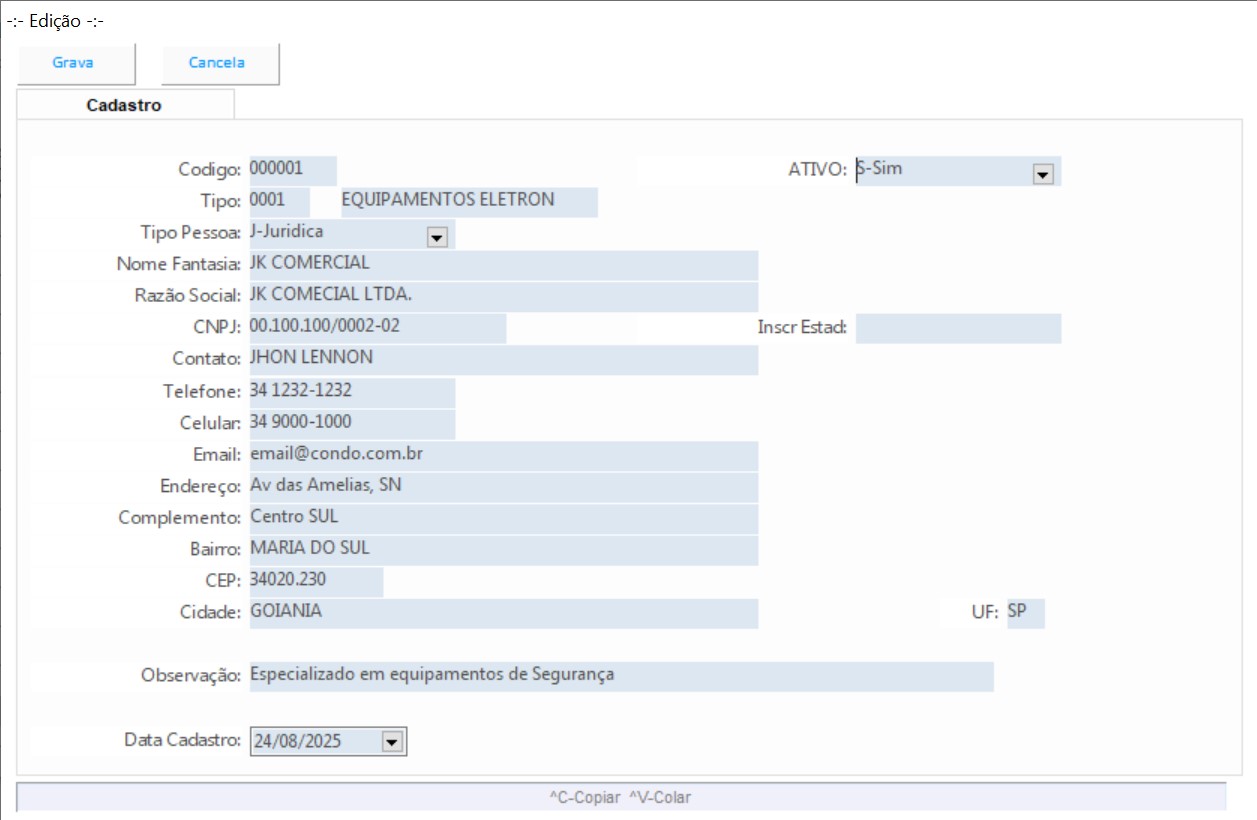Select the Tipo code field 0001
1257x820 pixels.
click(278, 201)
